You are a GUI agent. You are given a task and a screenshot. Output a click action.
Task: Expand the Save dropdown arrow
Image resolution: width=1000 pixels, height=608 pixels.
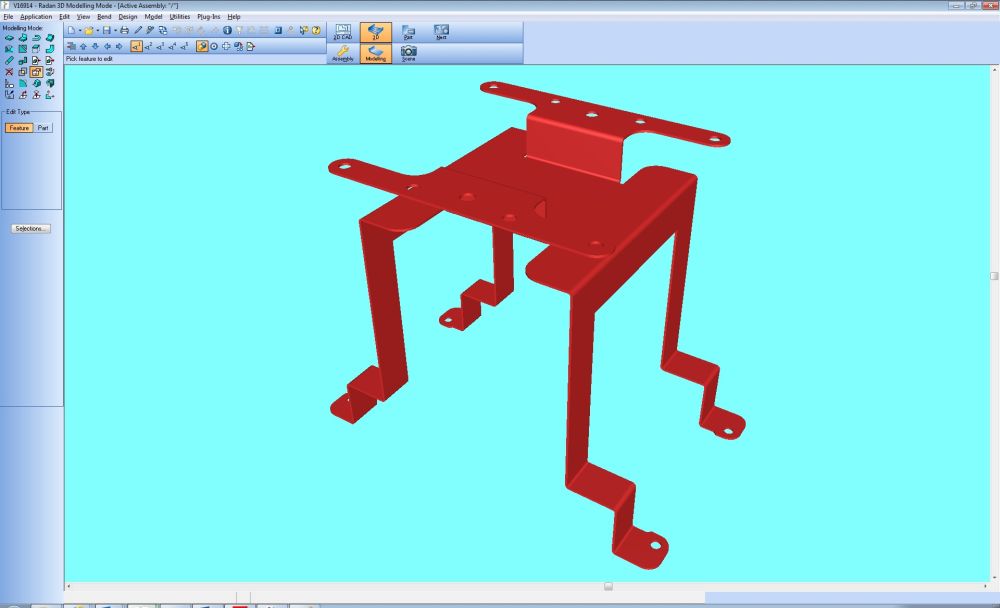[114, 31]
